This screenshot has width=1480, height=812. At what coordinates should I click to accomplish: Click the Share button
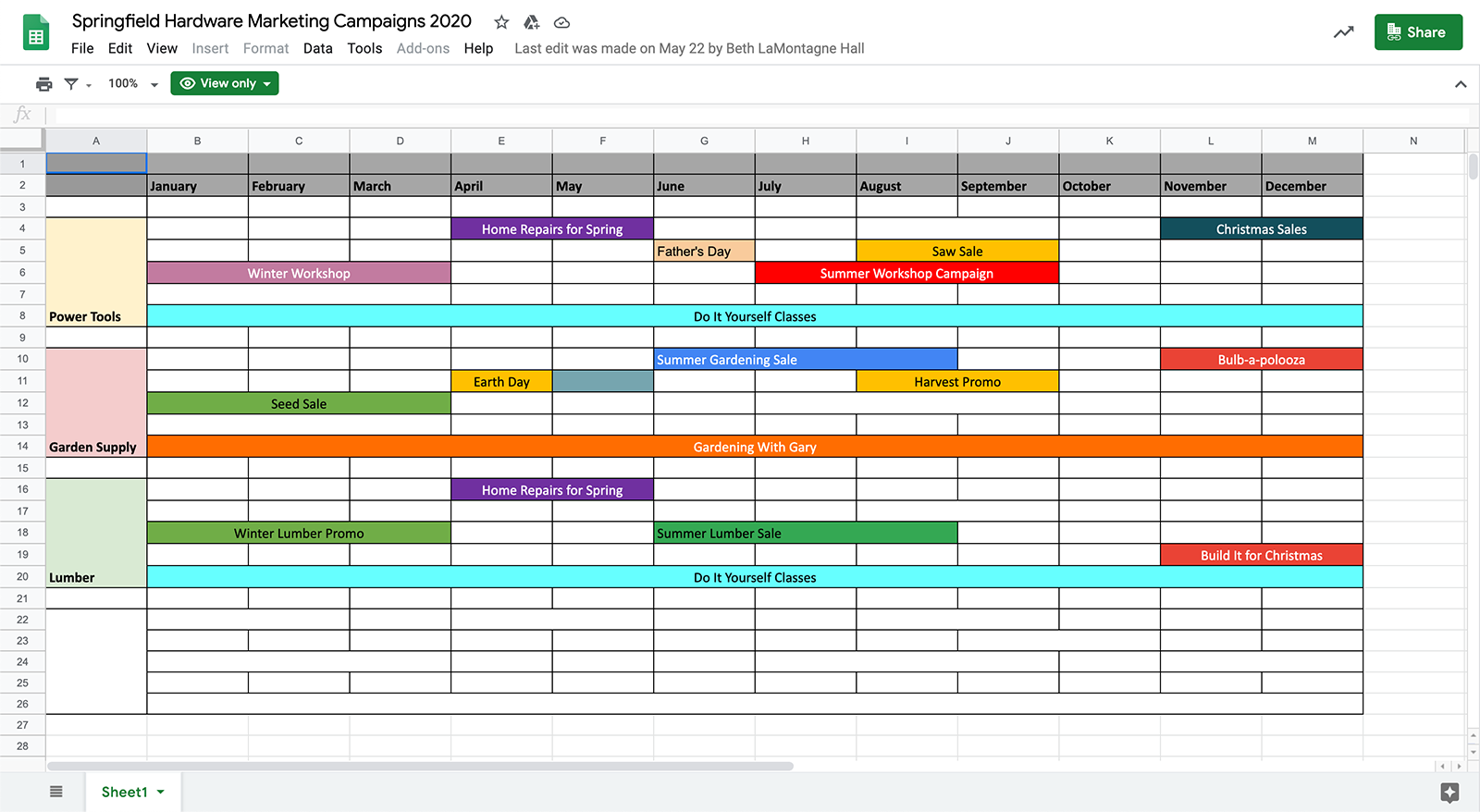[x=1418, y=32]
